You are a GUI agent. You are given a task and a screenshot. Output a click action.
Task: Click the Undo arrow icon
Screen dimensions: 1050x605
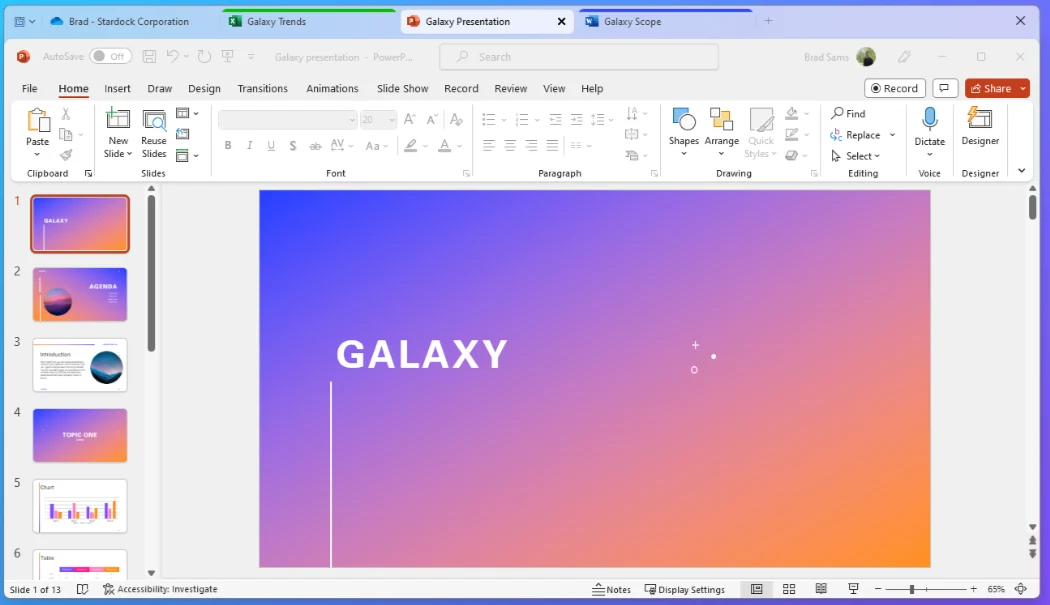(x=173, y=57)
